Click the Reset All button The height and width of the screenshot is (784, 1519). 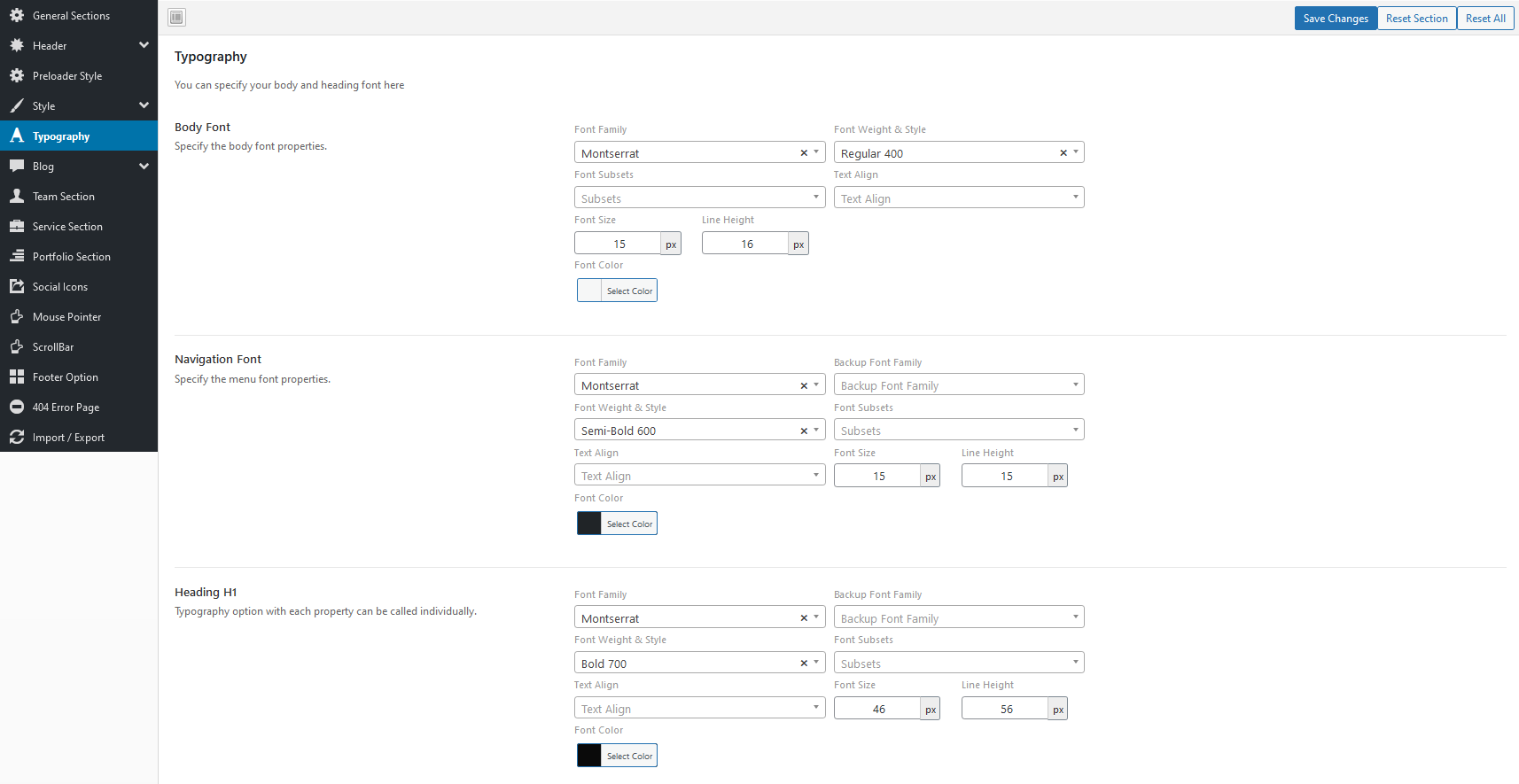pyautogui.click(x=1485, y=18)
